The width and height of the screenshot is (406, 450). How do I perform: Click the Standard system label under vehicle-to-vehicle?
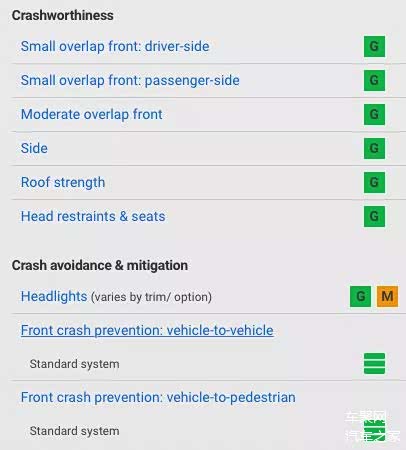coord(74,364)
